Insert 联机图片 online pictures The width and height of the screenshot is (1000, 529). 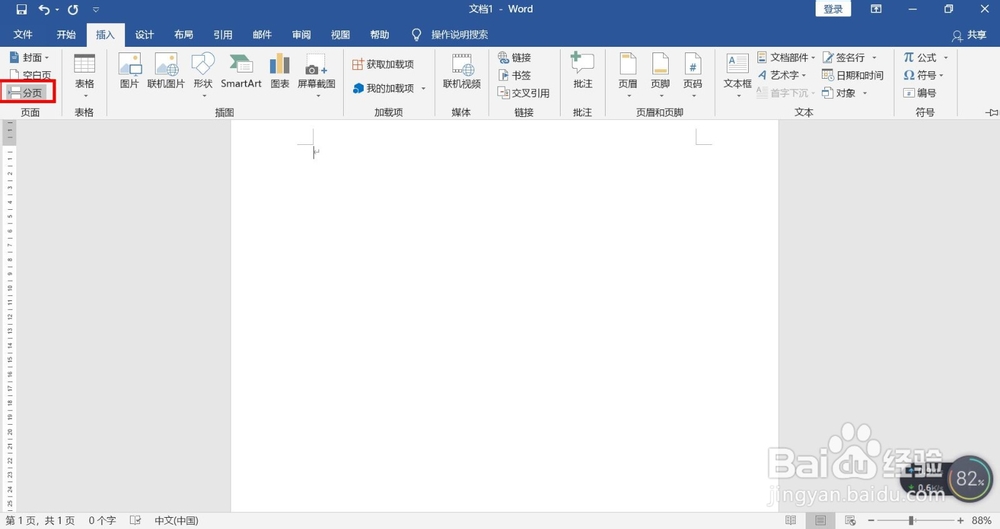pyautogui.click(x=166, y=71)
